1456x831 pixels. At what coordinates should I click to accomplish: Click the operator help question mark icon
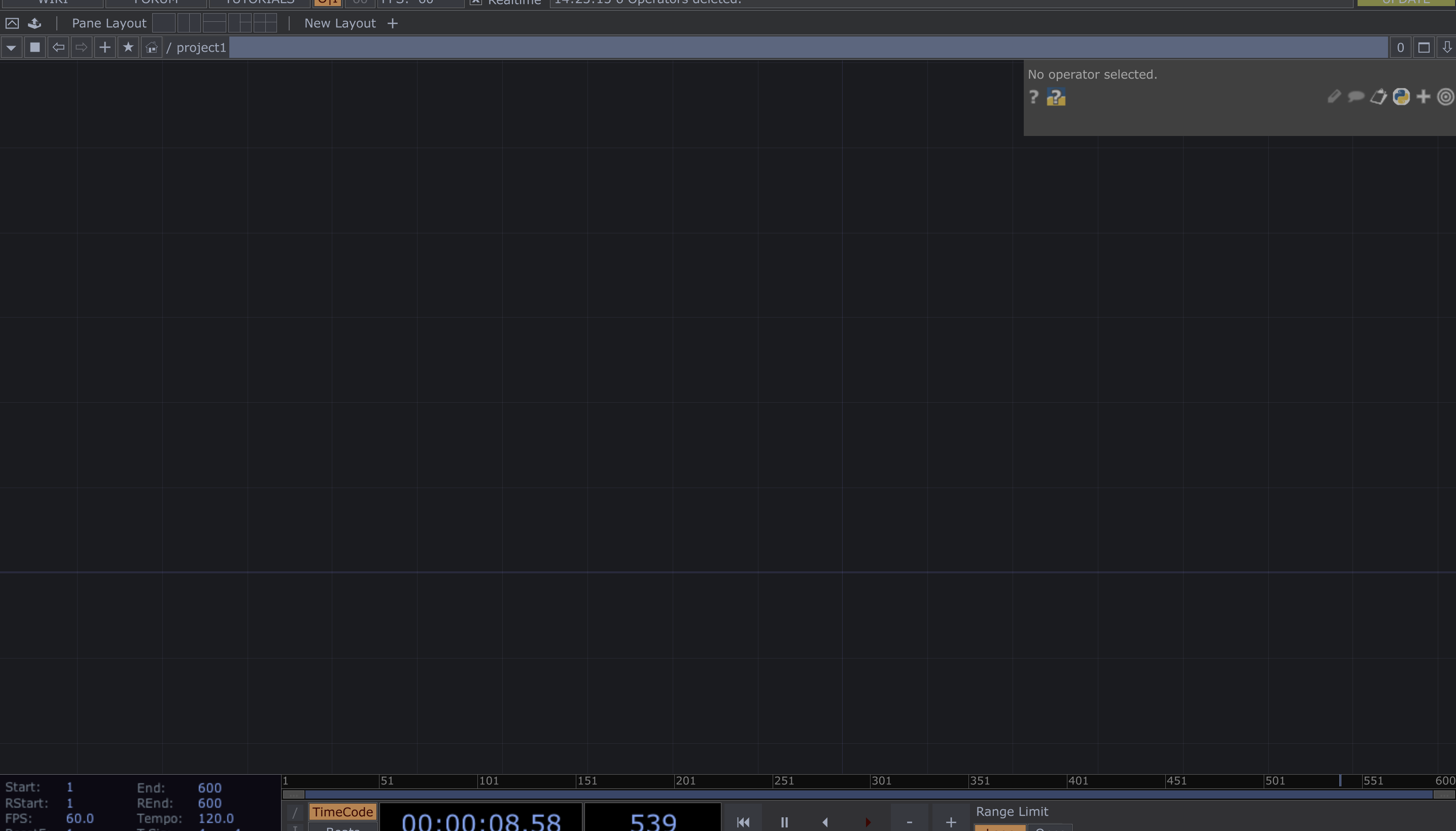pyautogui.click(x=1033, y=96)
